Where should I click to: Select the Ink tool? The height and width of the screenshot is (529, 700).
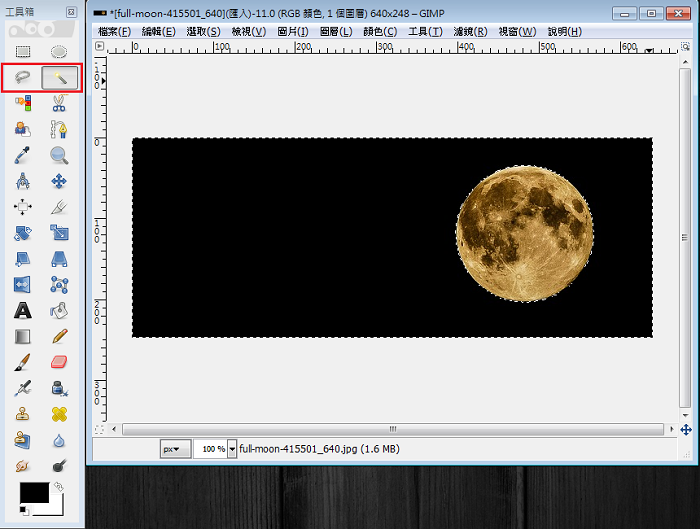click(59, 388)
